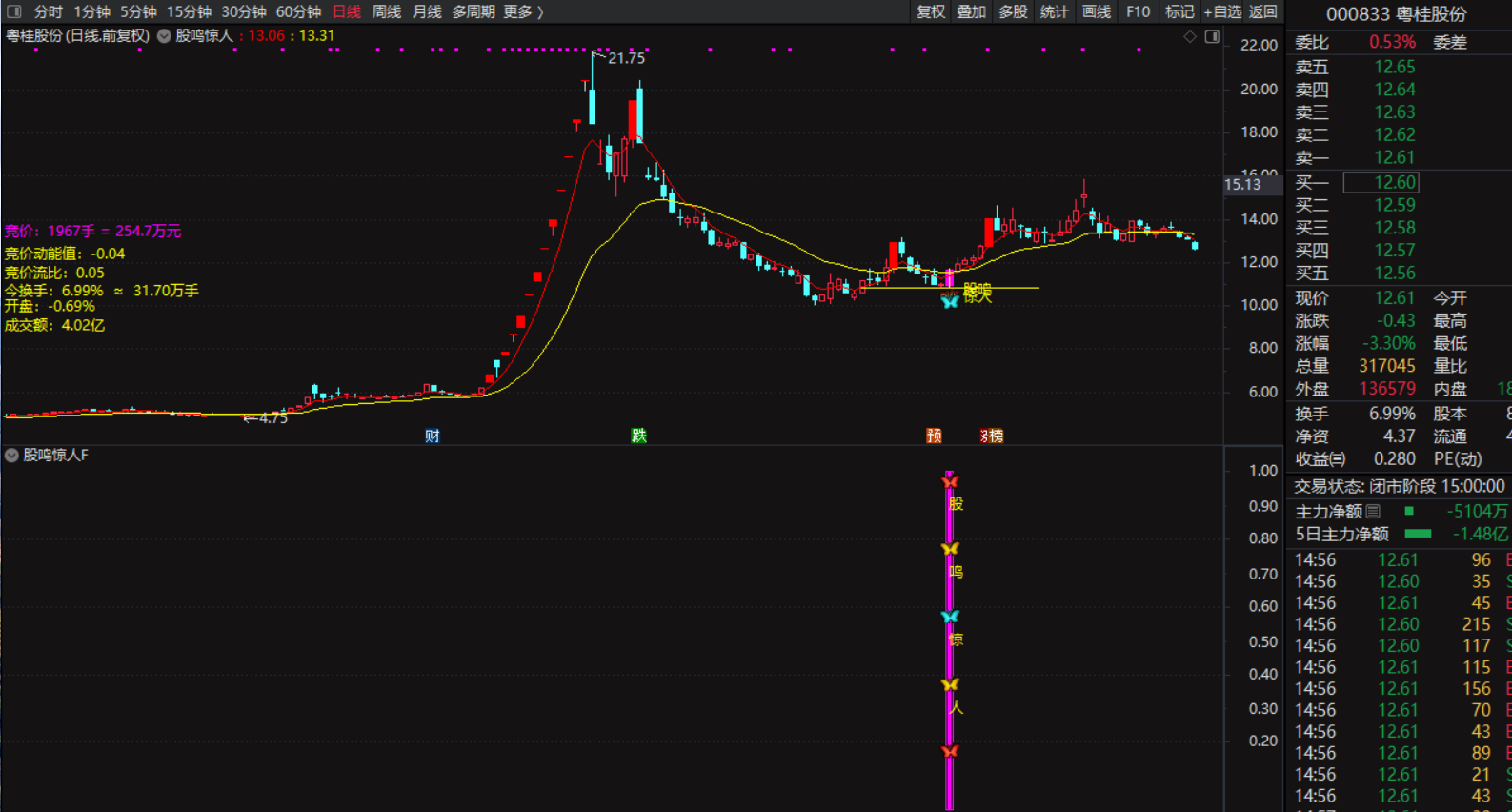Click the green 跌 marker on the timeline
Viewport: 1512px width, 812px height.
pyautogui.click(x=639, y=436)
